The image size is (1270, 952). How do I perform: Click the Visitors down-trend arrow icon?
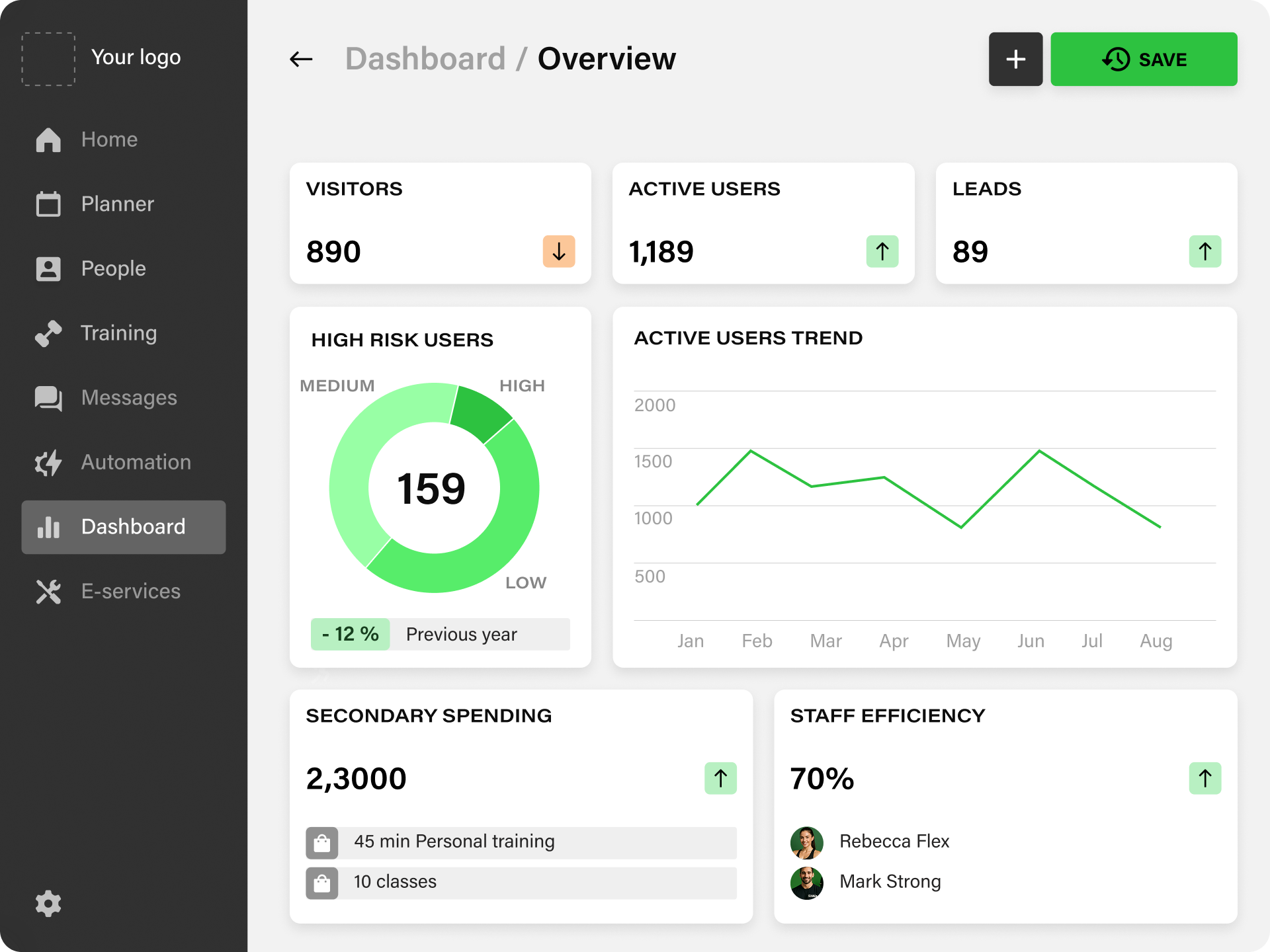tap(559, 252)
